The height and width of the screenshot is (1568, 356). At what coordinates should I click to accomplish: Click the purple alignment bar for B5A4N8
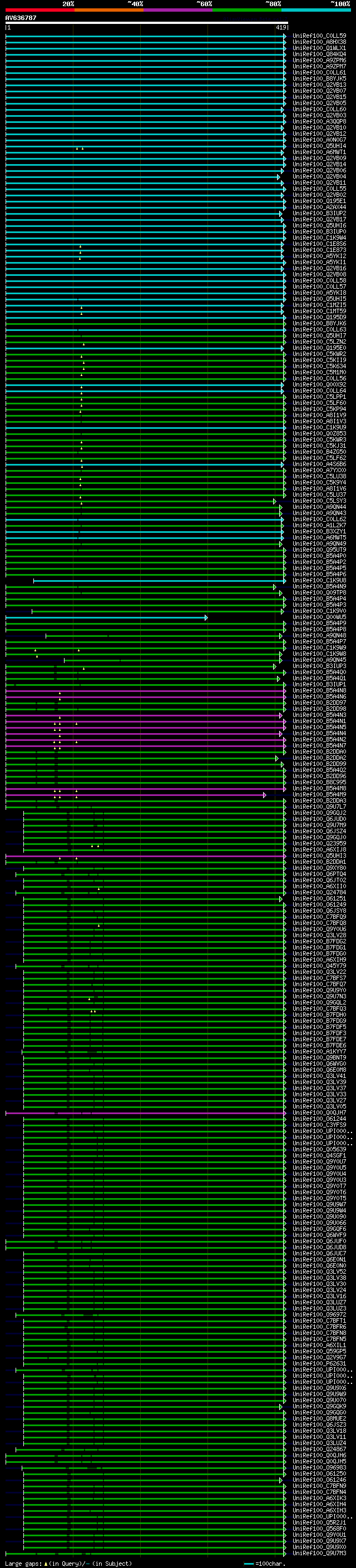(145, 690)
